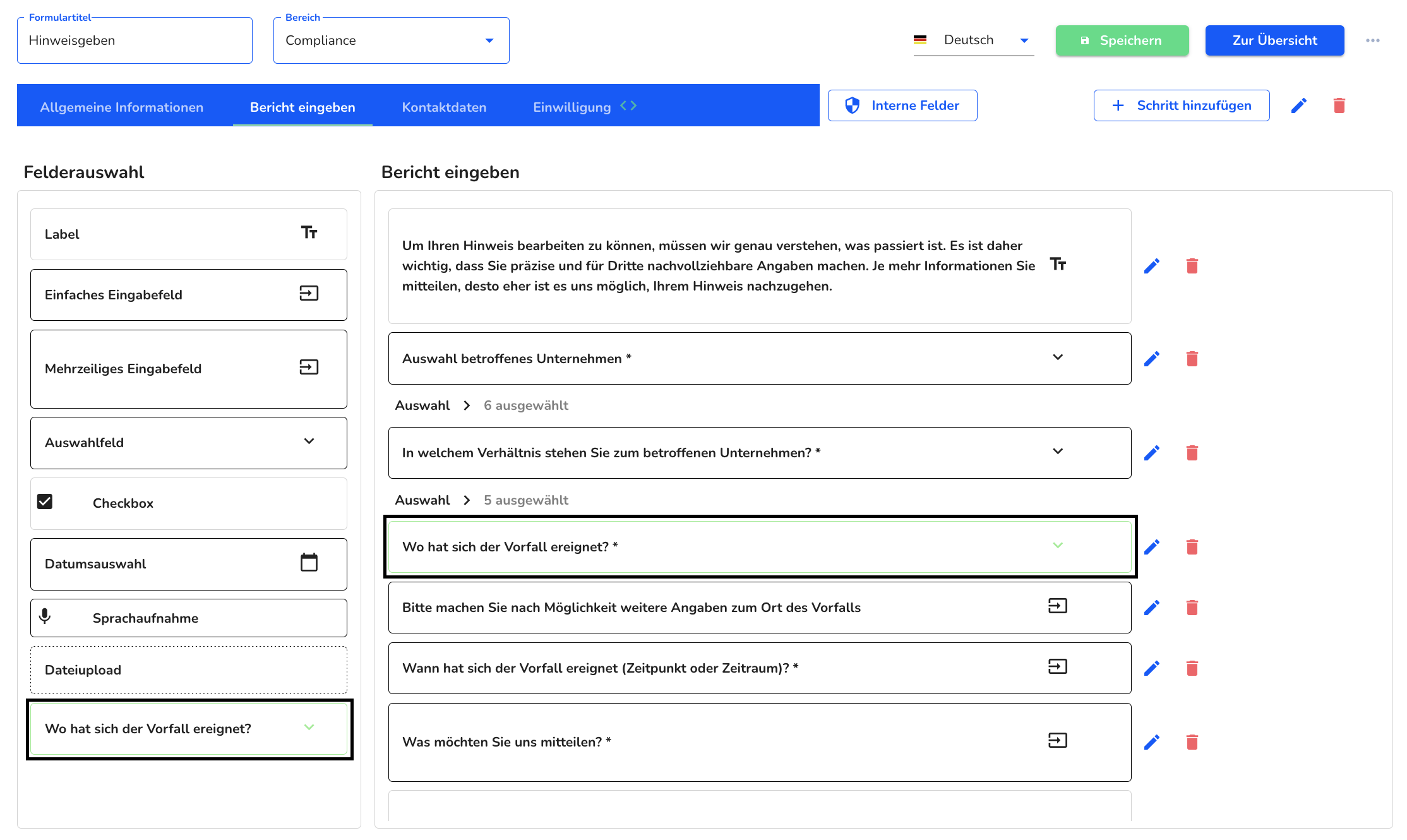Select the Datumsauswahl field type
This screenshot has height=840, width=1407.
point(189,564)
